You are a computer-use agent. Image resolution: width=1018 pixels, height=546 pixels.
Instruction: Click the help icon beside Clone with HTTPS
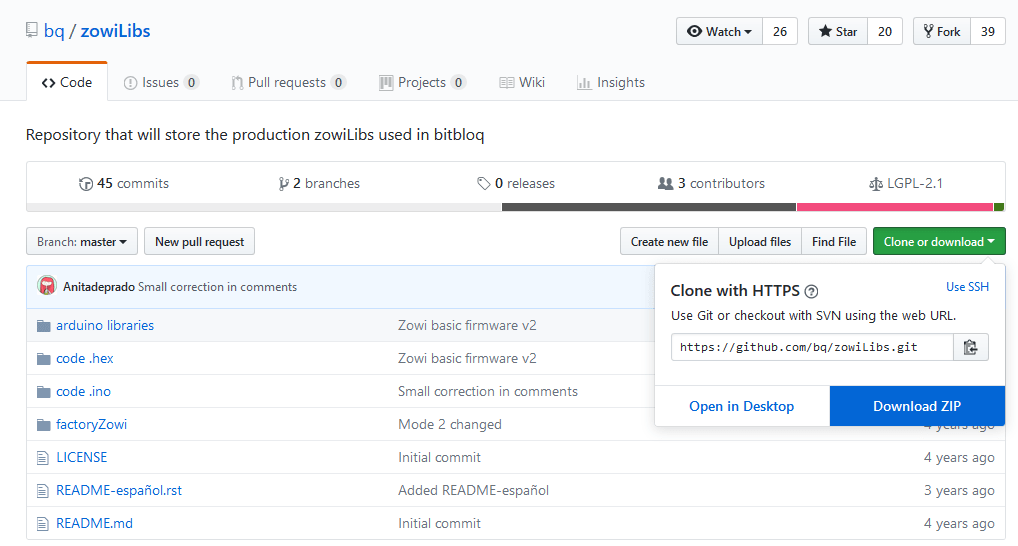(x=811, y=291)
